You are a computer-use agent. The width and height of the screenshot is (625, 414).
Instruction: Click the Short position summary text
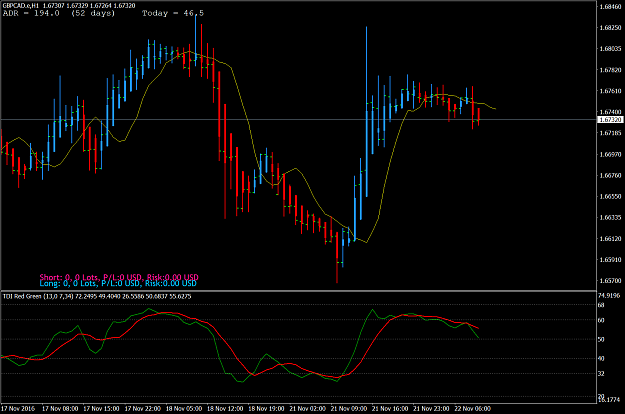point(119,277)
